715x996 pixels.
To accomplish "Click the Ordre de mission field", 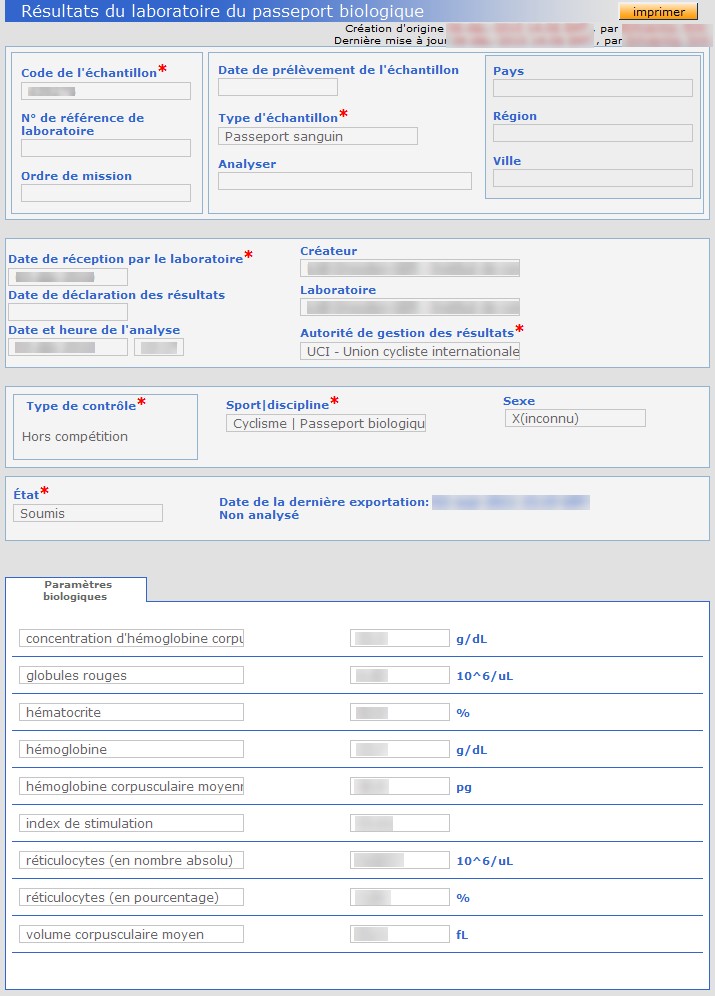I will click(105, 193).
